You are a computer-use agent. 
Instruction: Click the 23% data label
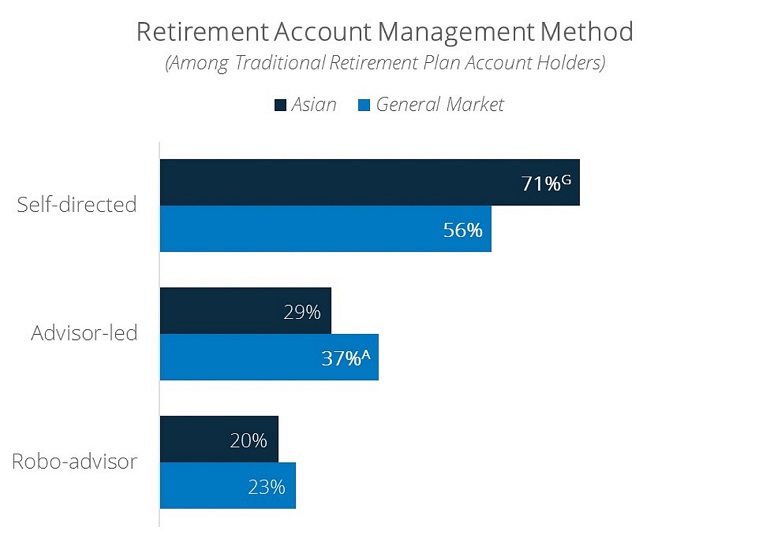(267, 488)
